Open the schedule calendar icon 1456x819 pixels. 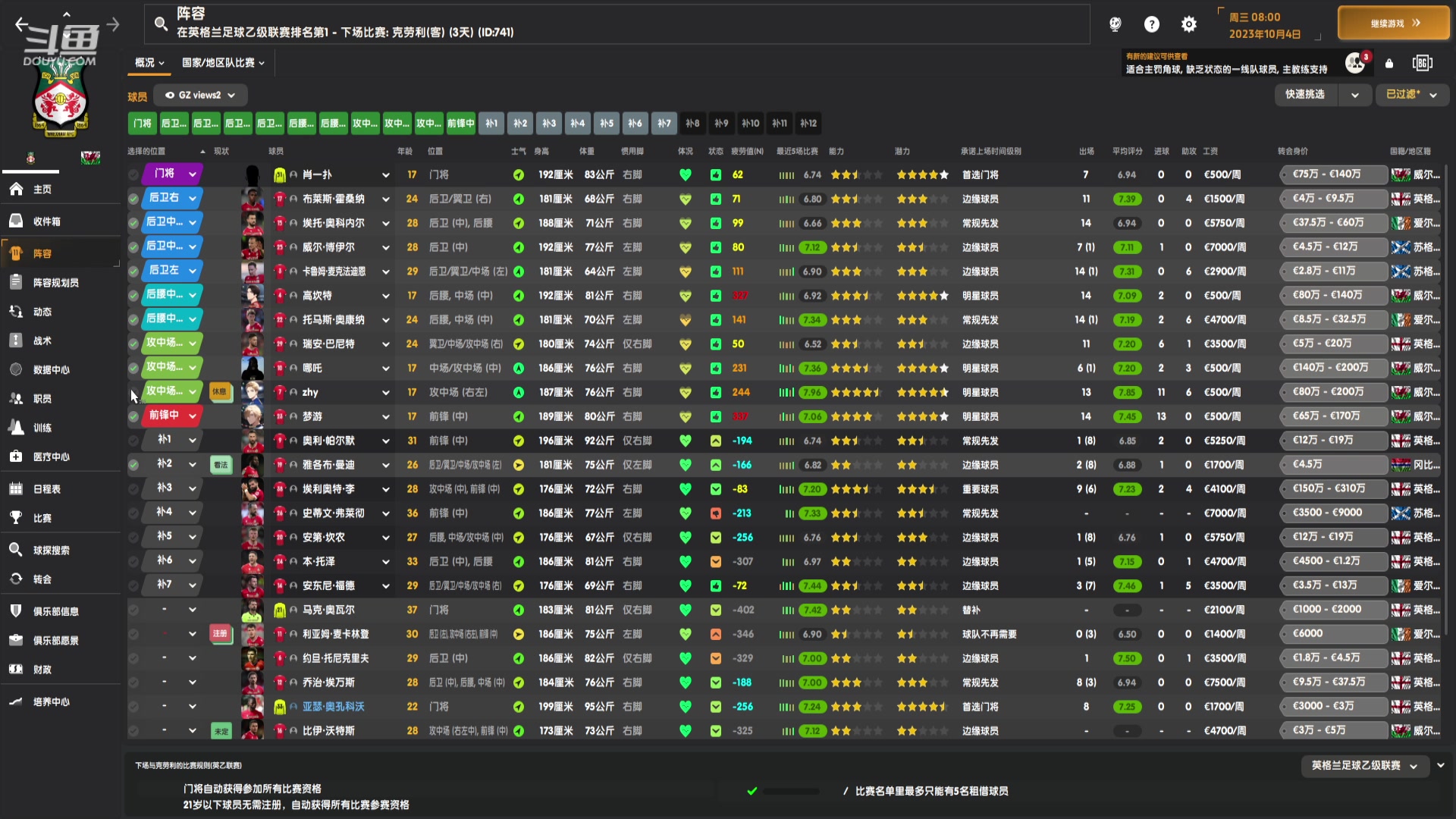click(x=16, y=488)
